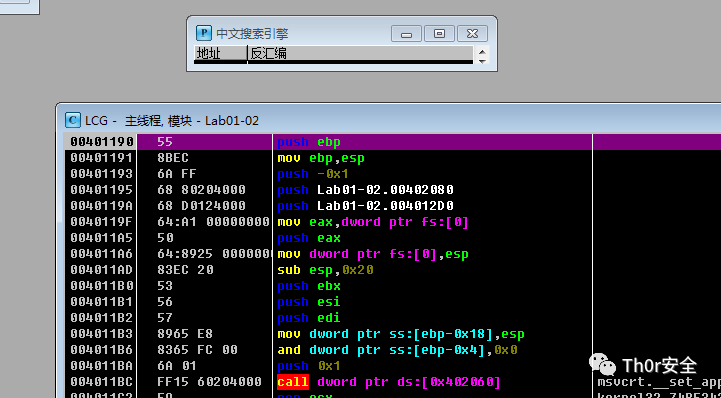Viewport: 721px width, 398px height.
Task: Click the push eax instruction
Action: [x=309, y=238]
